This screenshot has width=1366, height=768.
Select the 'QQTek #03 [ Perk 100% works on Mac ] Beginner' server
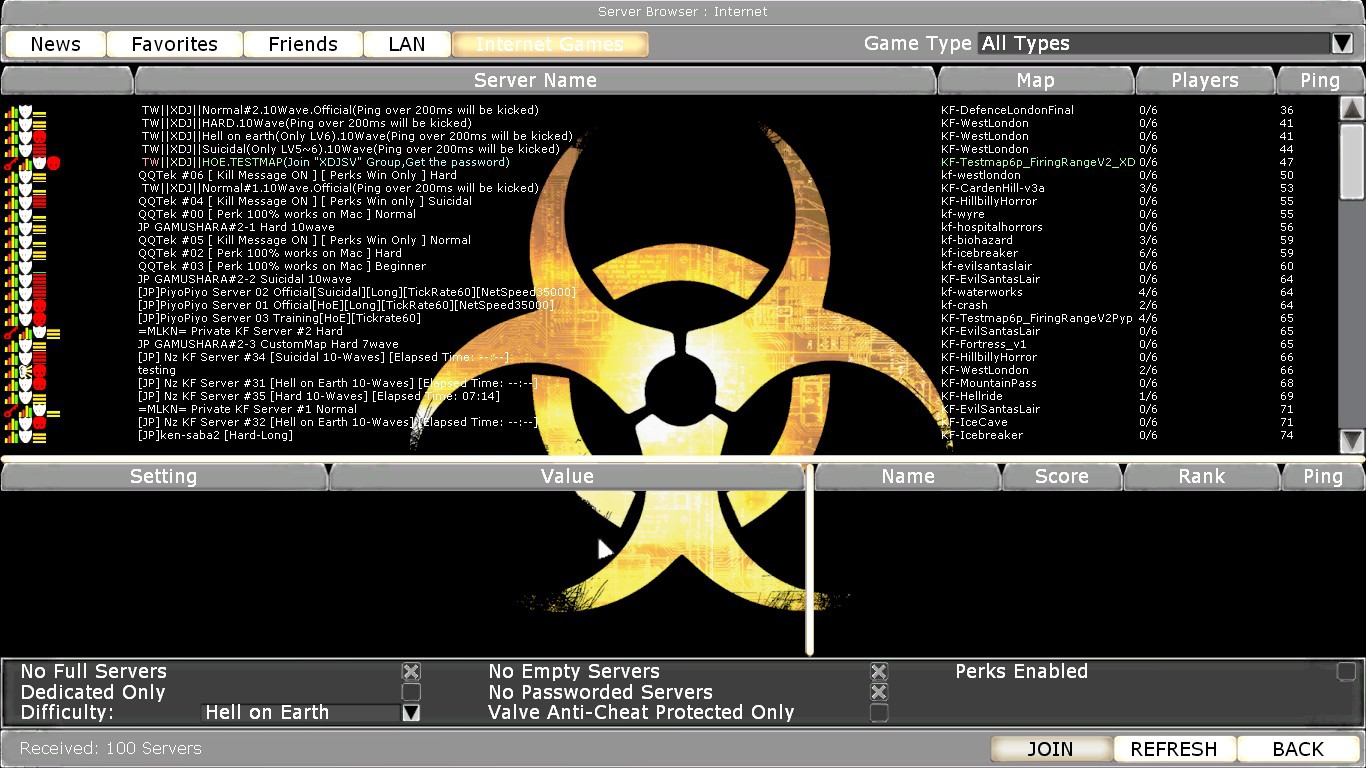click(x=282, y=267)
